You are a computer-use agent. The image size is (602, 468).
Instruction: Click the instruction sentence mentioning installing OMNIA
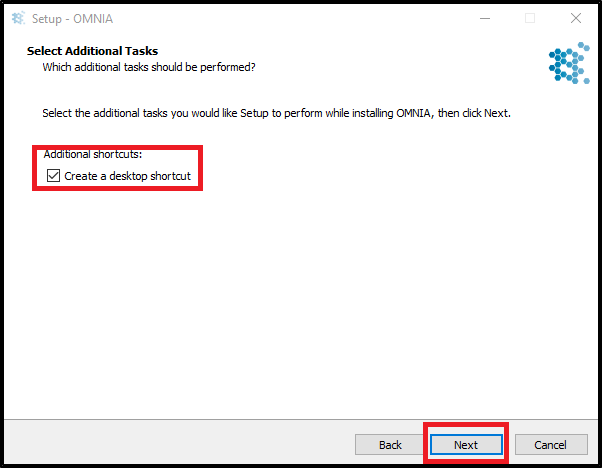[276, 113]
